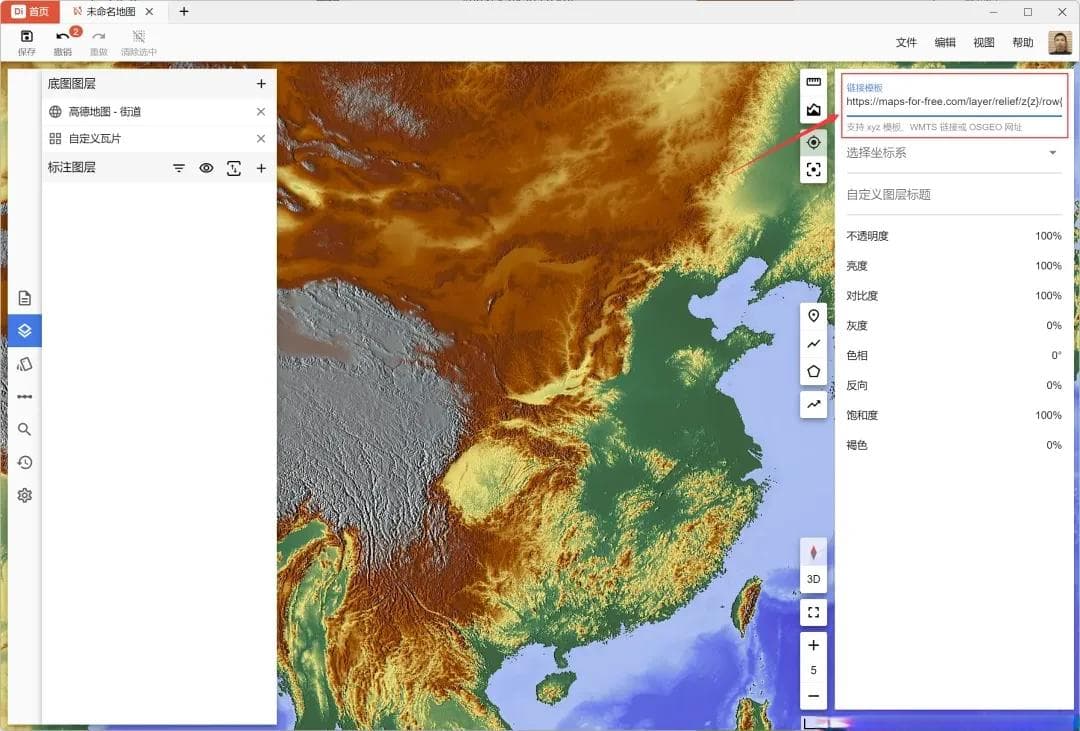Switch to the layers sidebar panel
The image size is (1080, 731).
pyautogui.click(x=25, y=331)
